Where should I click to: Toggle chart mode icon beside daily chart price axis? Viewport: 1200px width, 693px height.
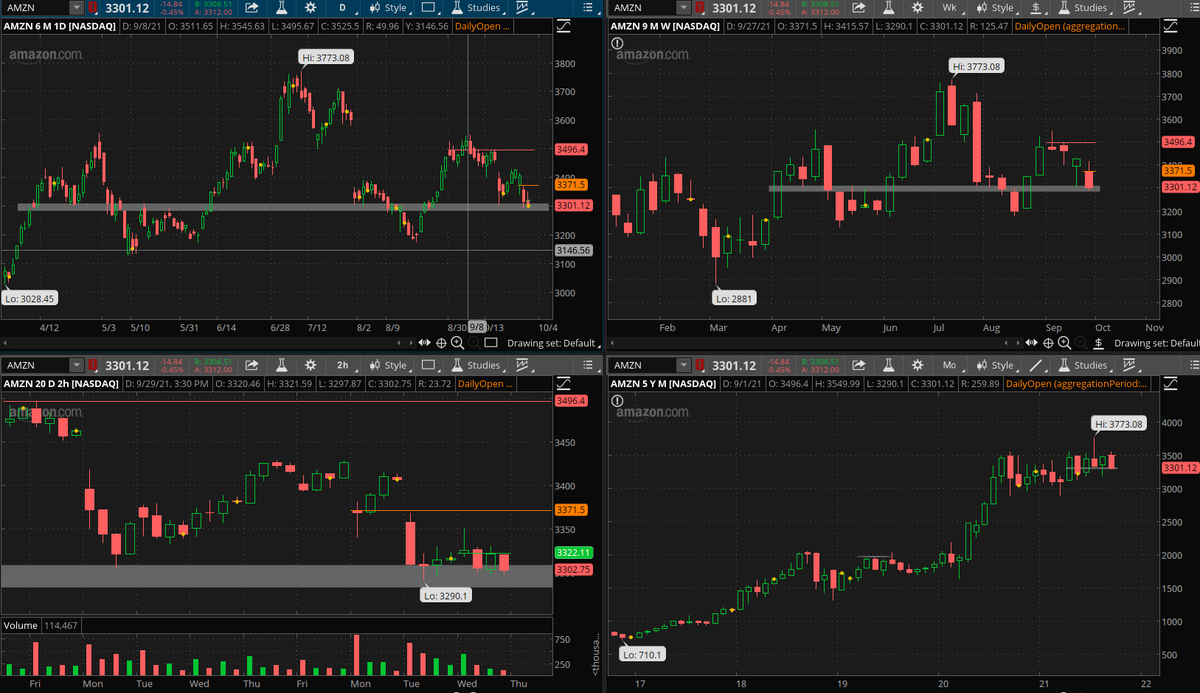[x=563, y=25]
